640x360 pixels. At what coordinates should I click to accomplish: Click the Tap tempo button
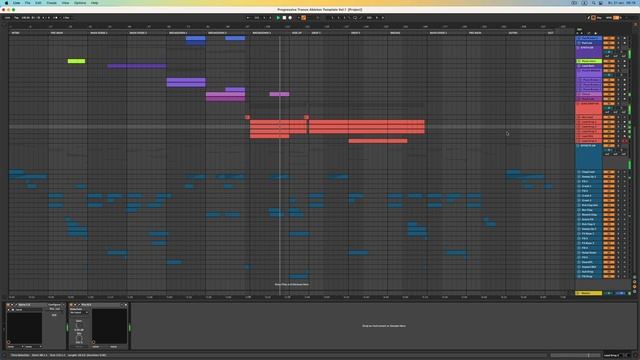(x=16, y=18)
